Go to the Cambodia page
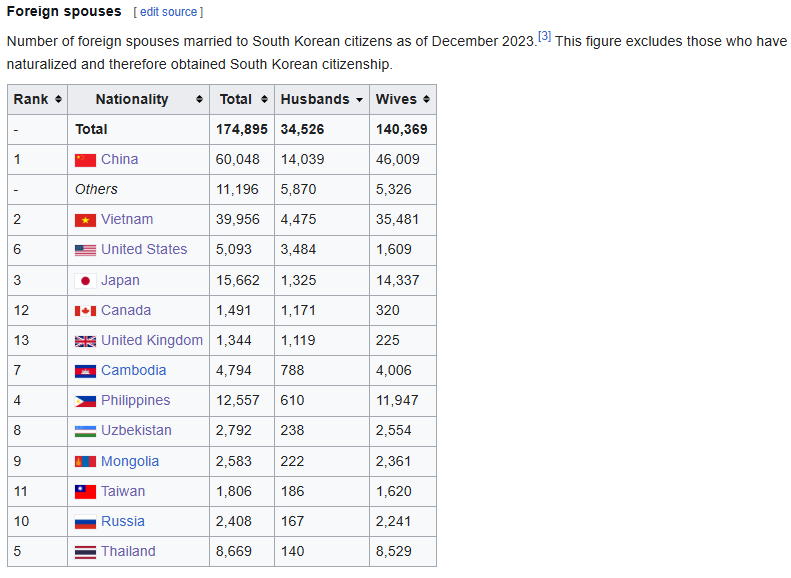Screen dimensions: 791x578 (134, 370)
